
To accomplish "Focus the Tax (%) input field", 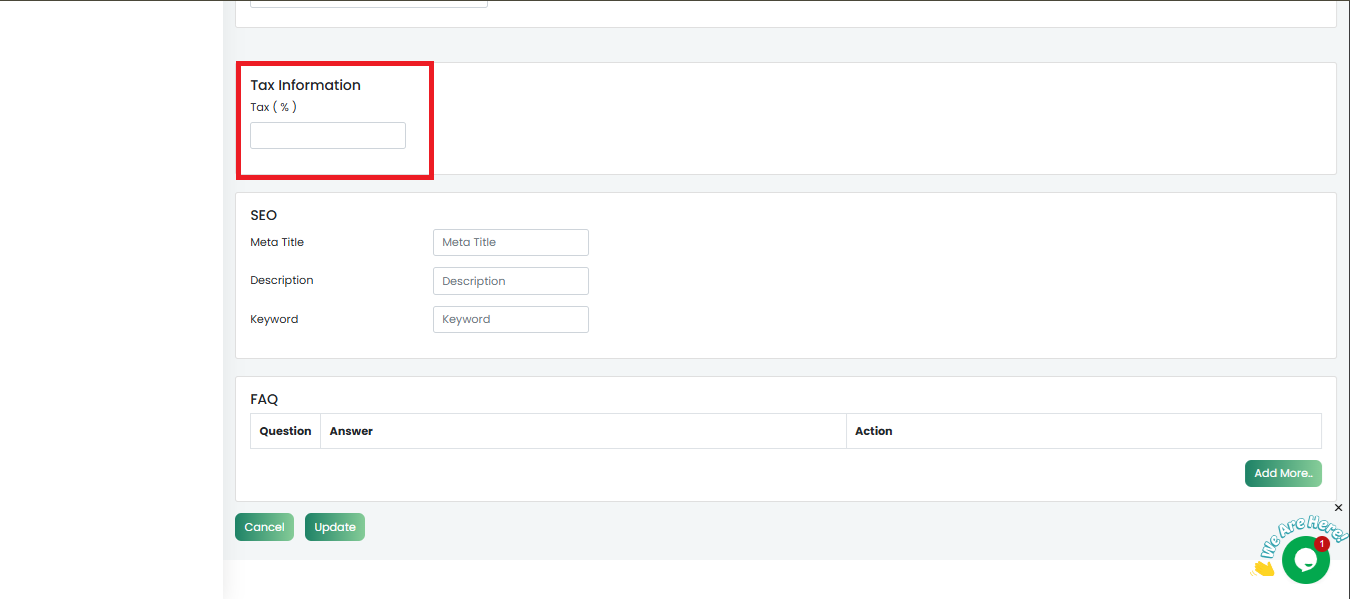I will (327, 136).
